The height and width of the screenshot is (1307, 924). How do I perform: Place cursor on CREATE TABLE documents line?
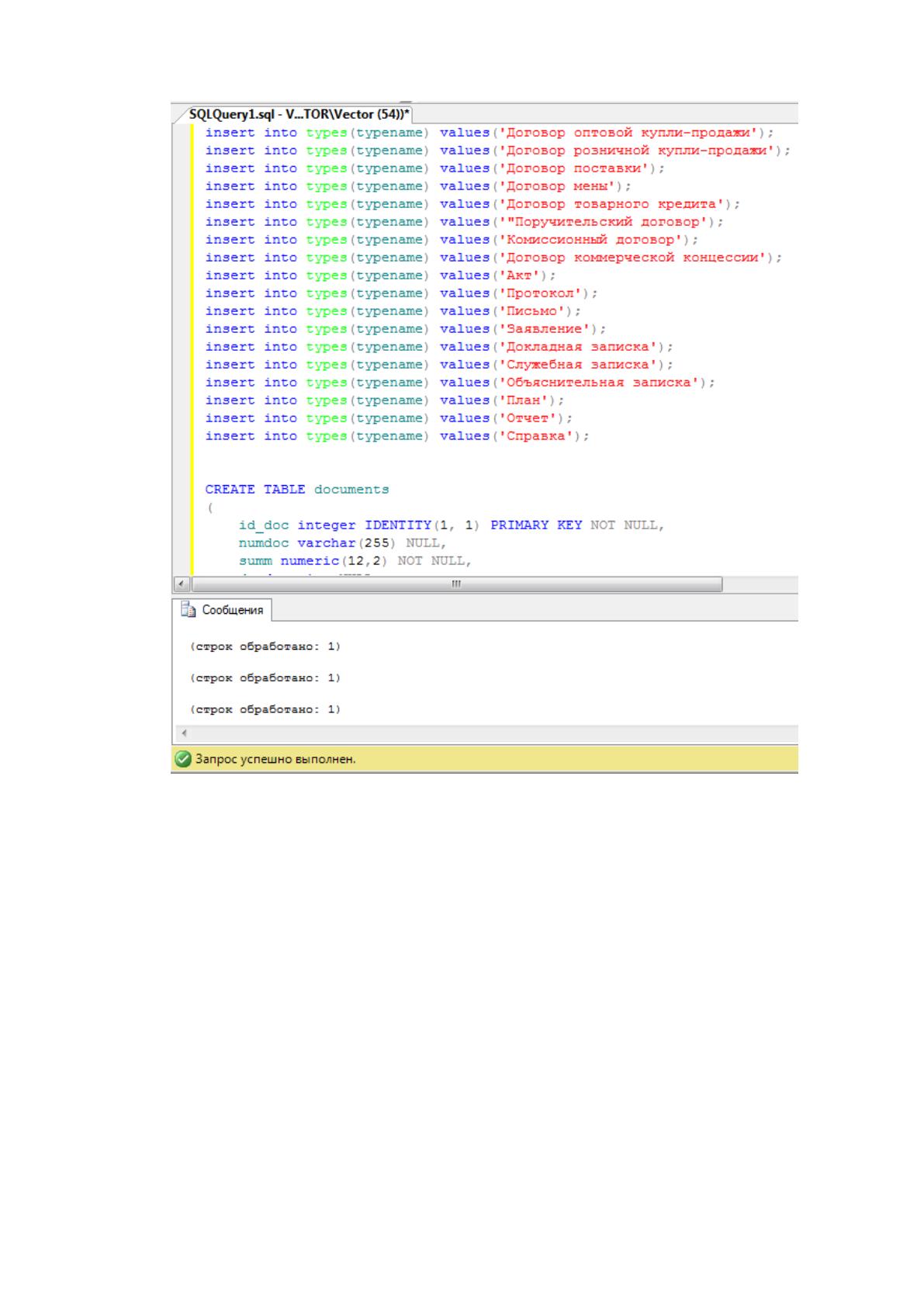[297, 490]
